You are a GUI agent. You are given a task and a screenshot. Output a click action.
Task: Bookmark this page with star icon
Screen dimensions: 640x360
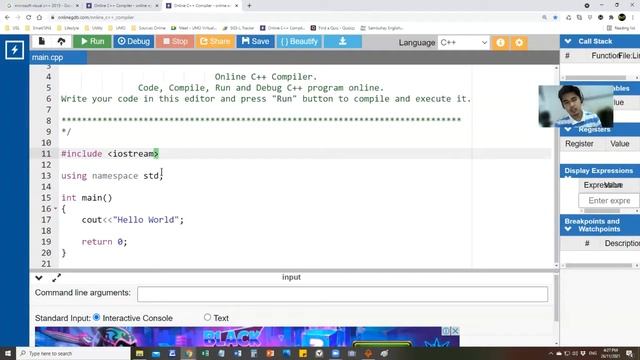click(555, 18)
